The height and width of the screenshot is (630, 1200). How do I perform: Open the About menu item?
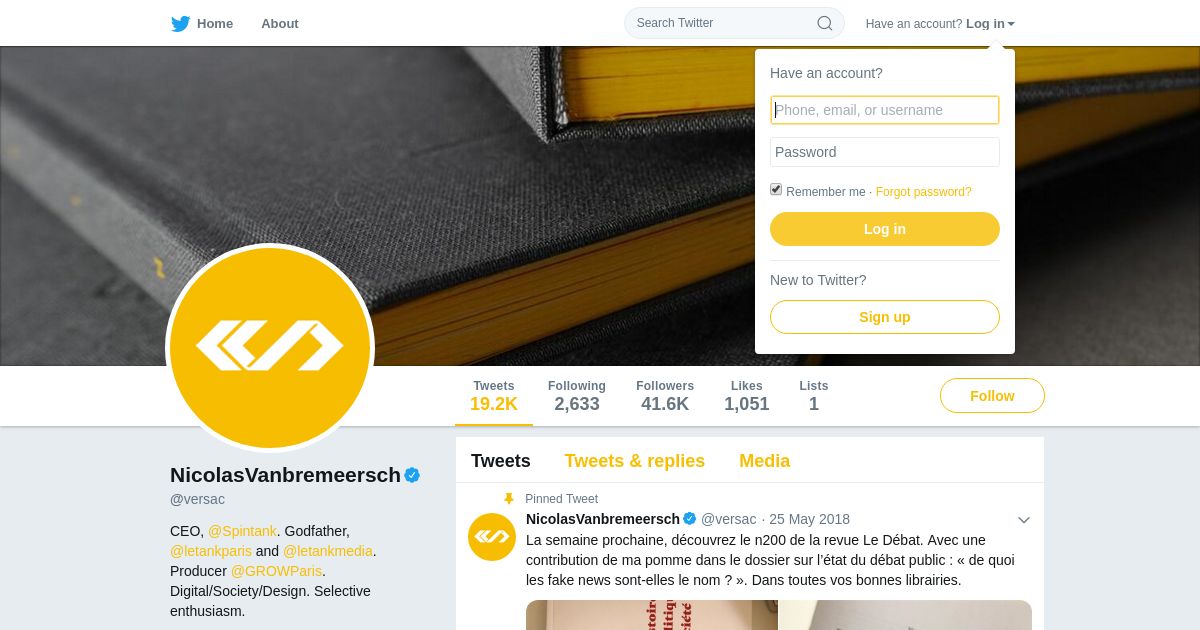280,24
